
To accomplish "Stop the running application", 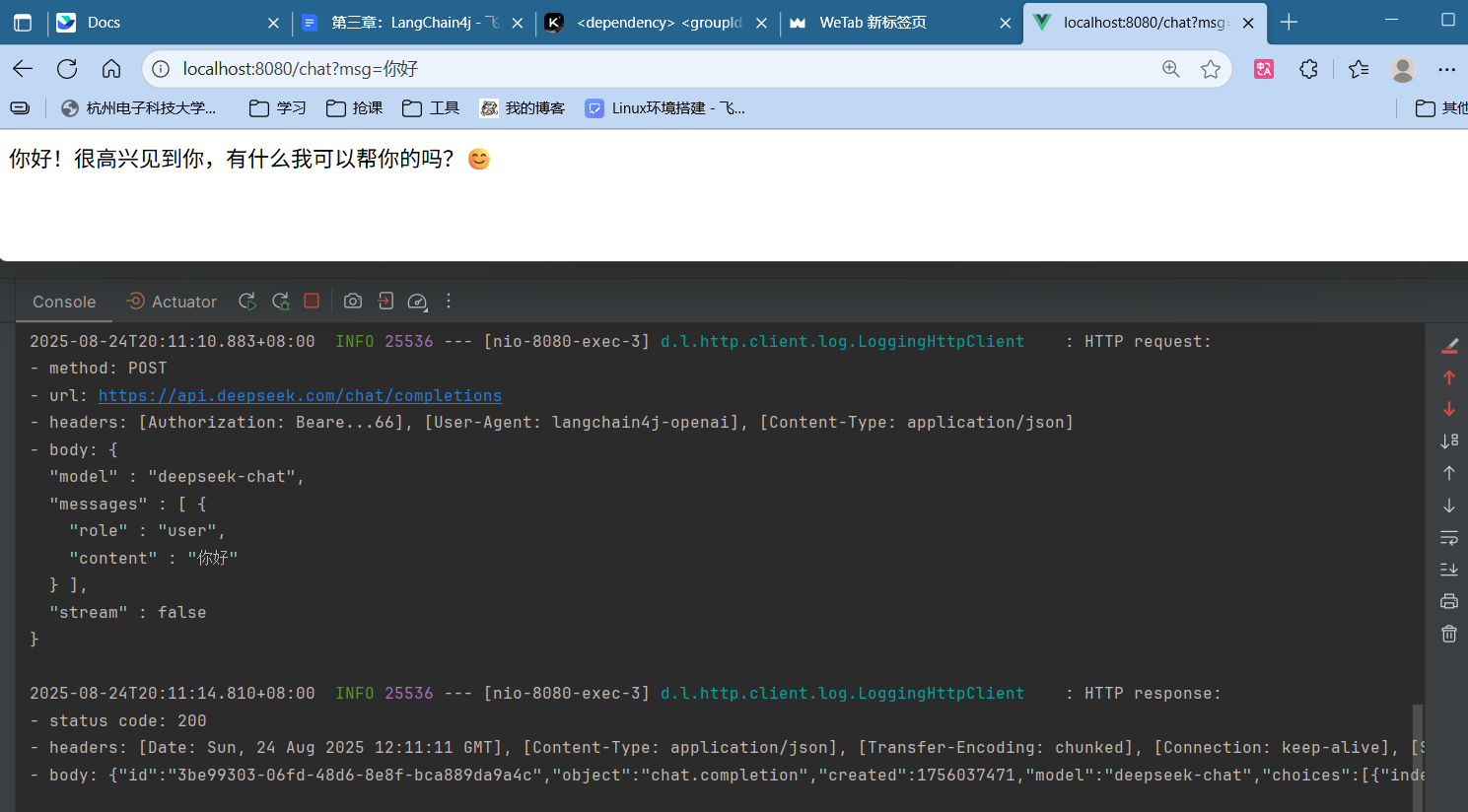I will coord(312,301).
